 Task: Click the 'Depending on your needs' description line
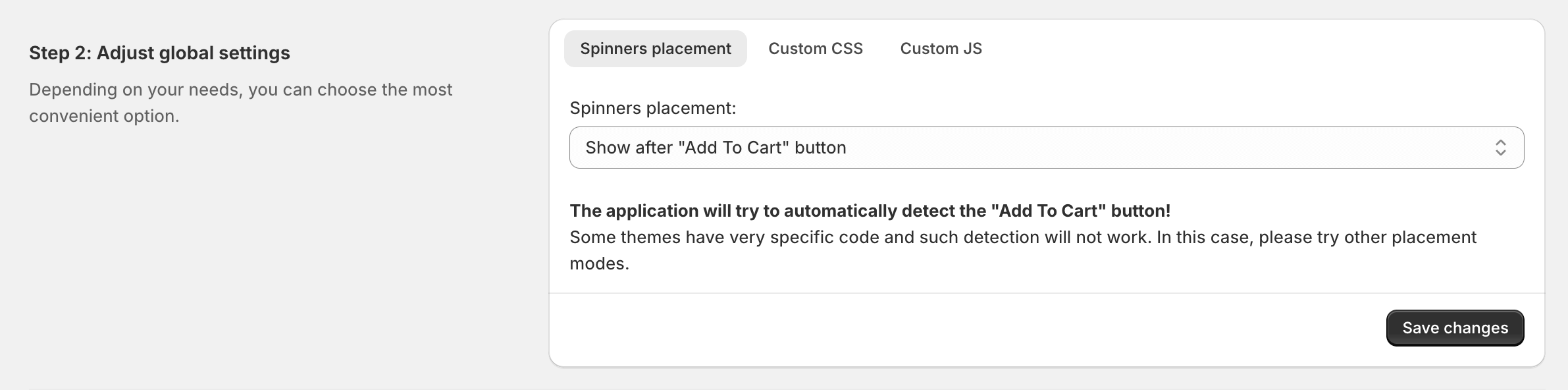(x=241, y=90)
